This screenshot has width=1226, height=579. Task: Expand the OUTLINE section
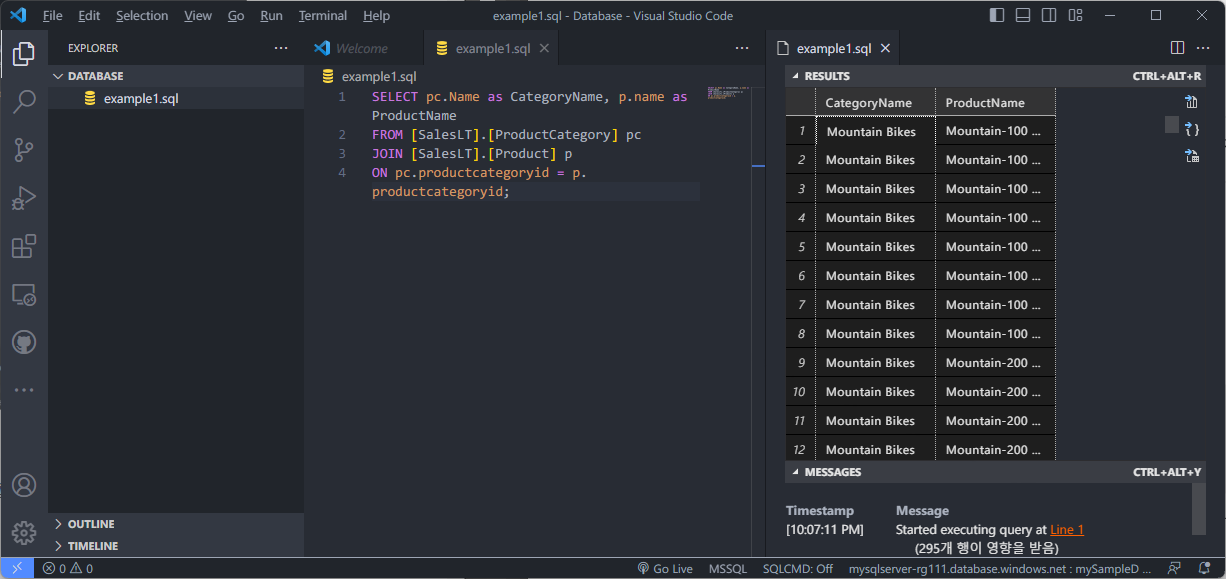(176, 524)
